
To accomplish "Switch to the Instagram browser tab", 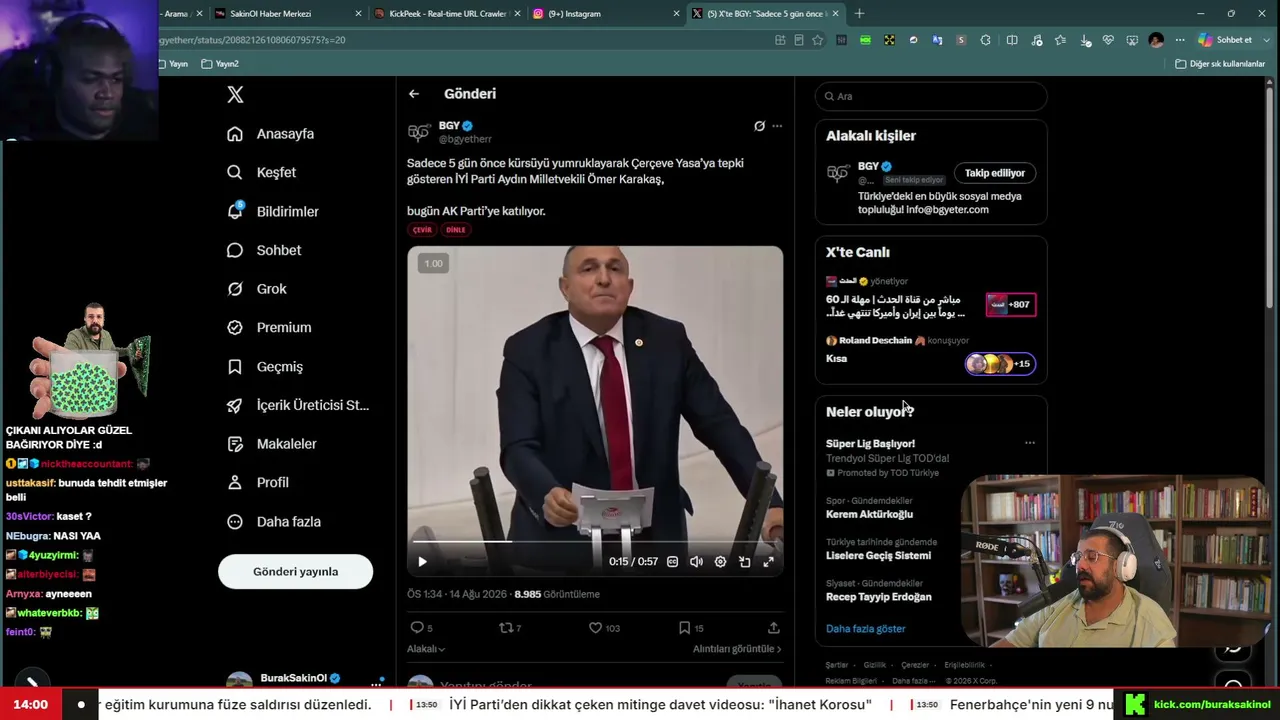I will 605,14.
